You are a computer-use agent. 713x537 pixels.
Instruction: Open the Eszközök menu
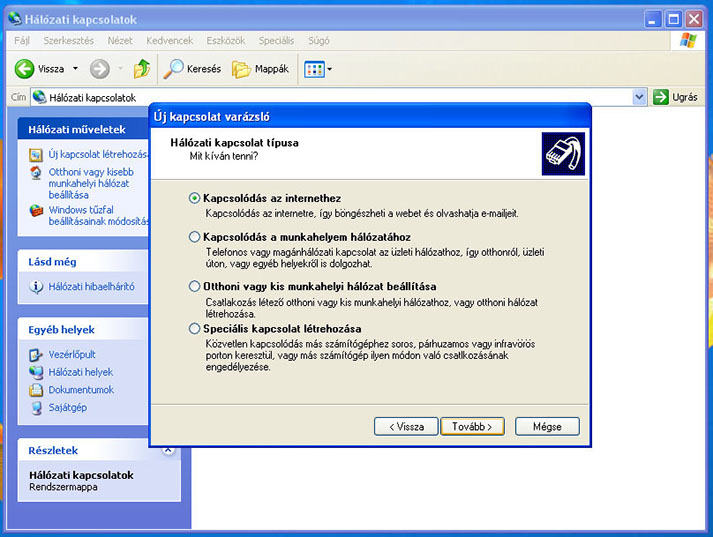[x=226, y=41]
